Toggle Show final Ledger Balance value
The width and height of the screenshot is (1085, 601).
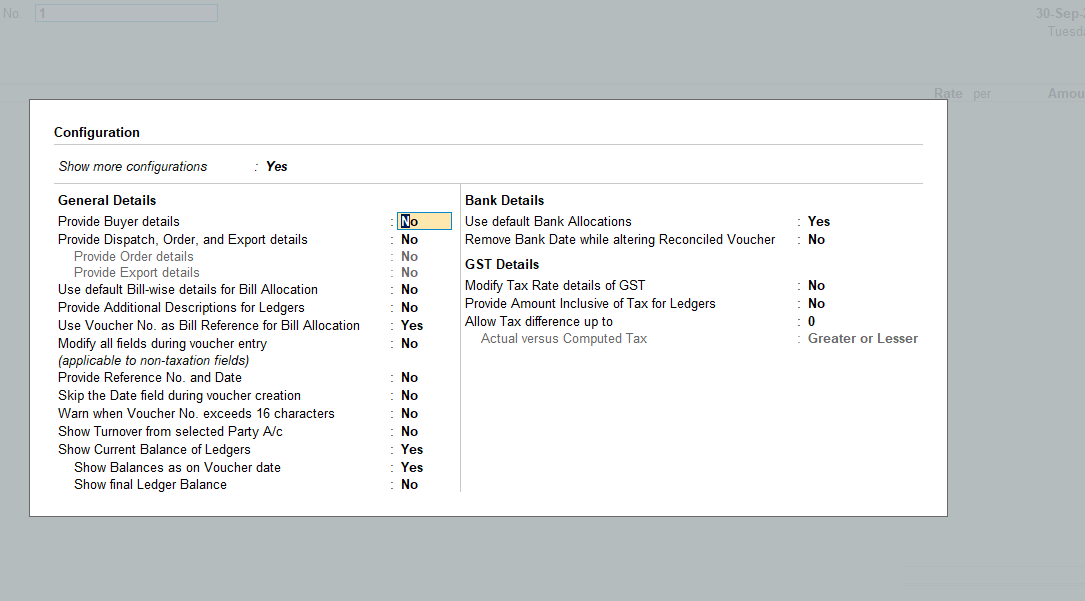pos(409,484)
